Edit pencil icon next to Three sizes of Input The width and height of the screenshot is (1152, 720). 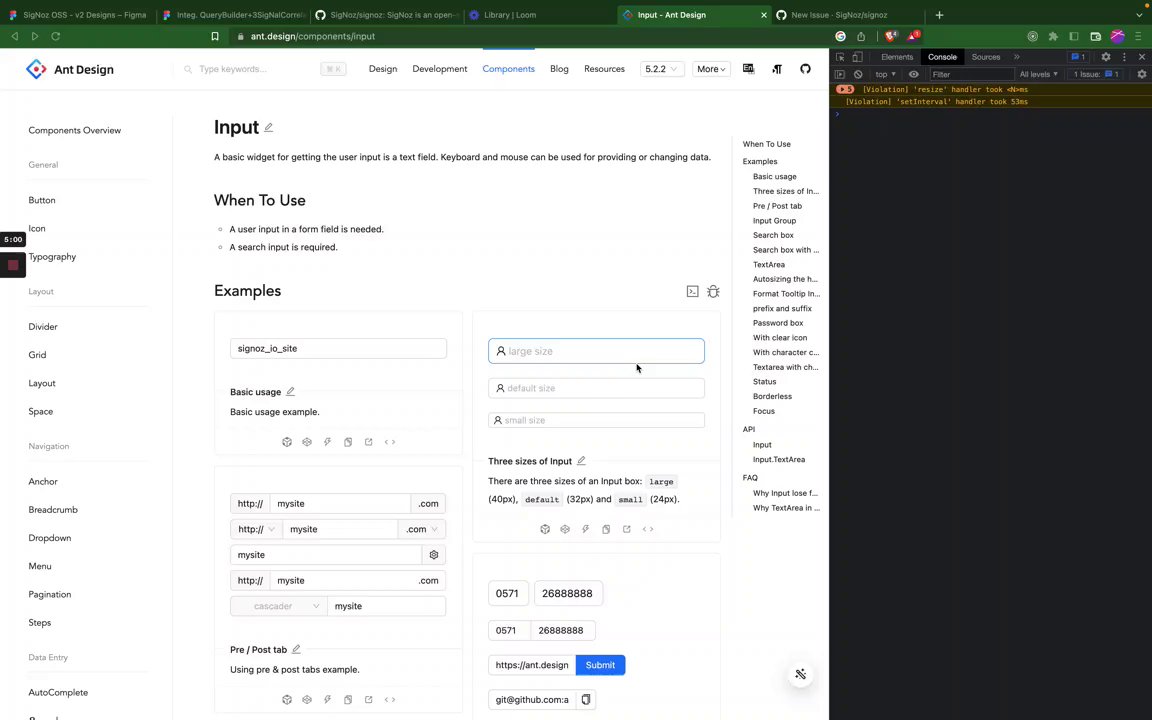click(x=581, y=461)
